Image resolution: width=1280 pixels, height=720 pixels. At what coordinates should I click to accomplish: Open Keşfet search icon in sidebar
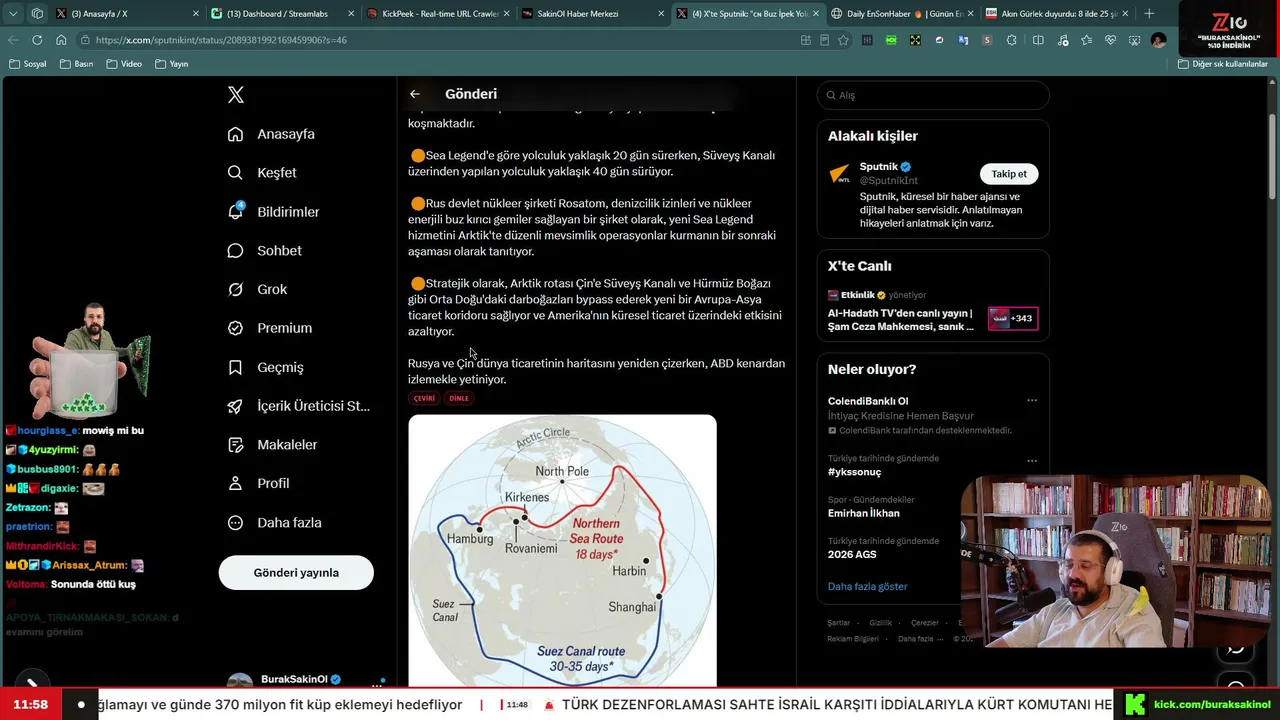(x=235, y=173)
